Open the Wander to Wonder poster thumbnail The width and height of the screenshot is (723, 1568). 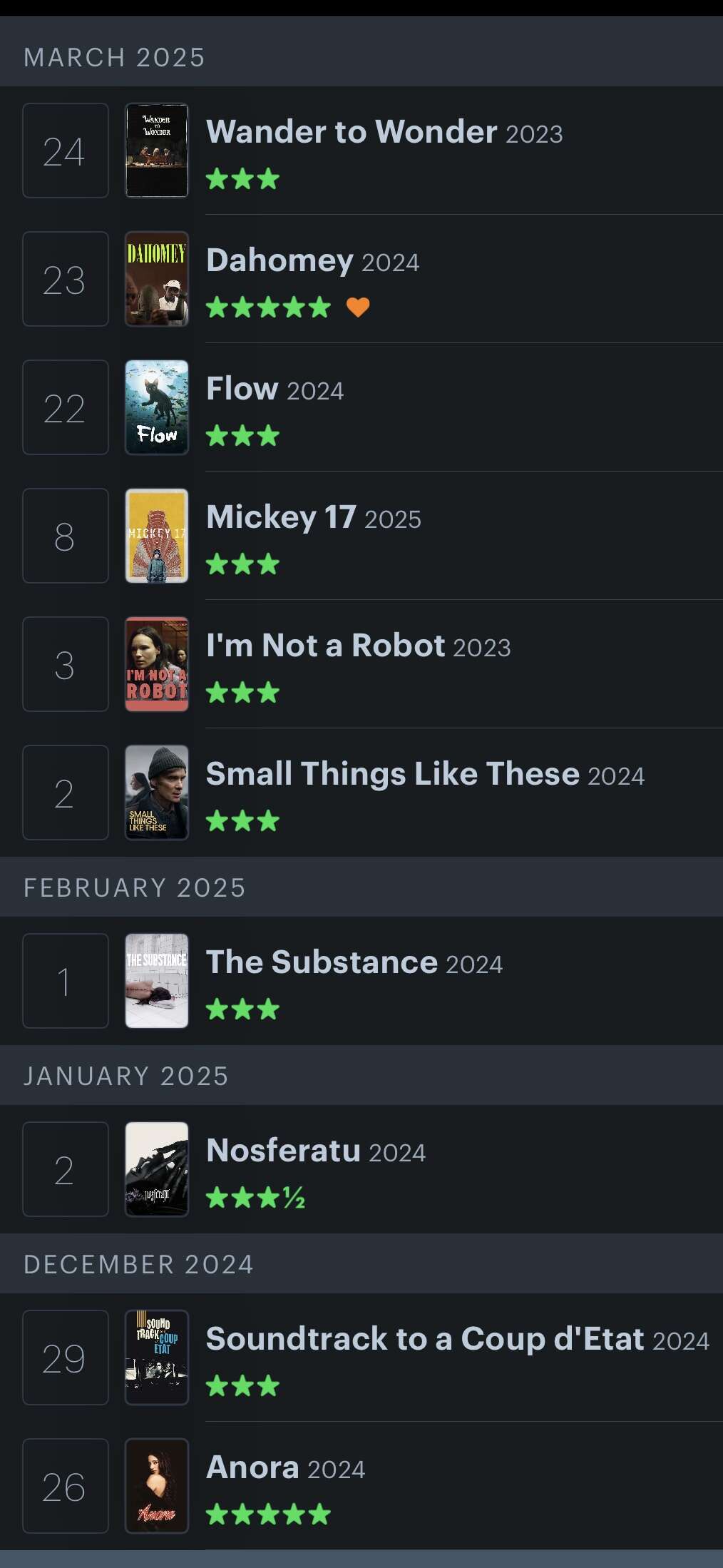point(157,151)
